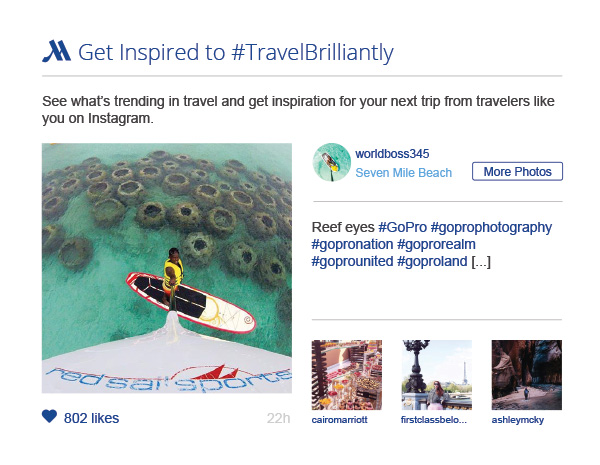This screenshot has height=465, width=600.
Task: Open the firstclassbelo... thumbnail photo
Action: tap(436, 375)
